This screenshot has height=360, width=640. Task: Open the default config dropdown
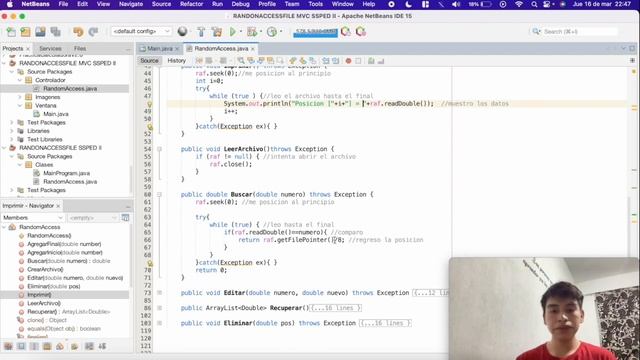point(141,31)
